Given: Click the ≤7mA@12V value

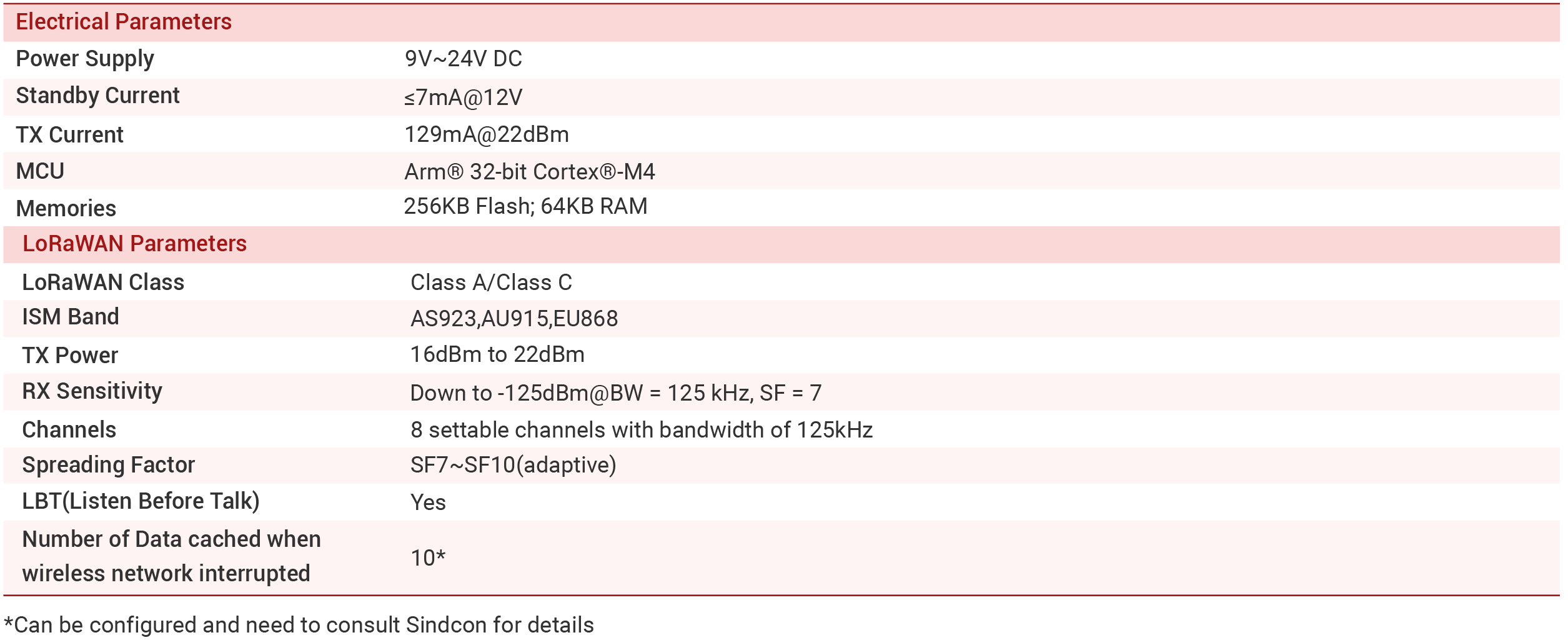Looking at the screenshot, I should pyautogui.click(x=463, y=97).
